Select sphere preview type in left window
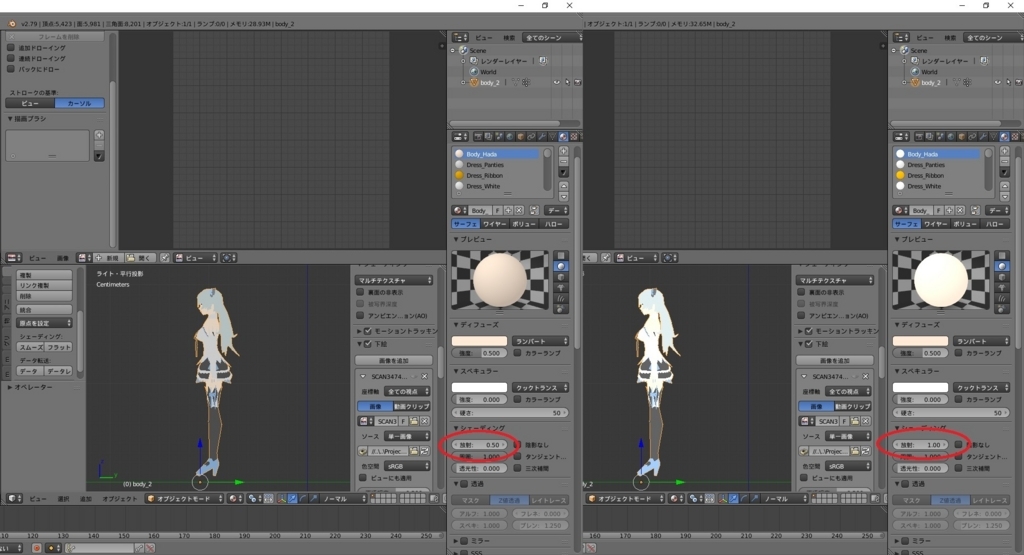 (x=561, y=266)
